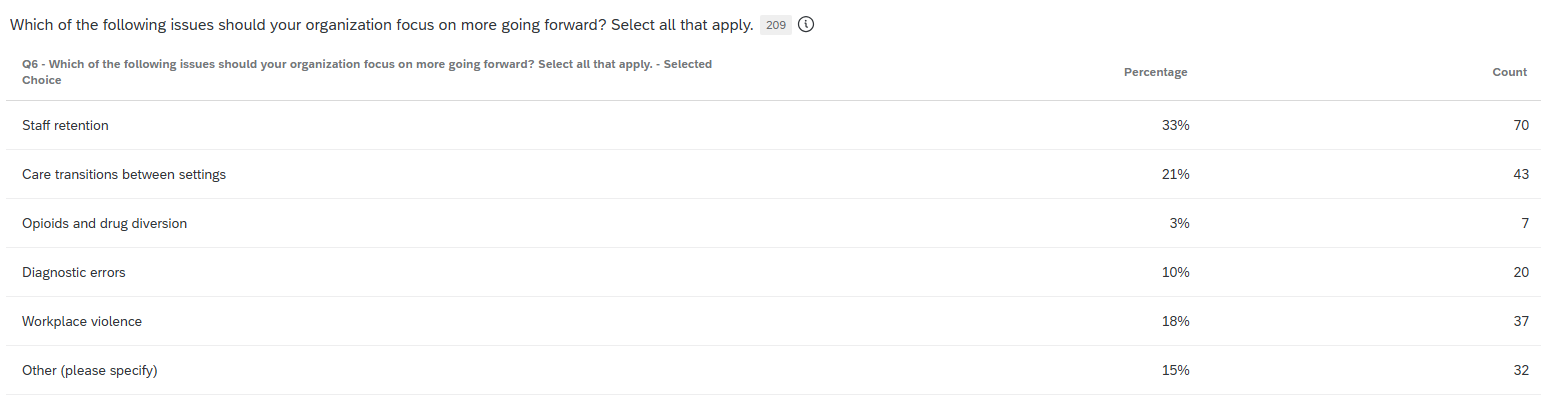Sort by the Percentage column header
This screenshot has height=414, width=1554.
[x=1155, y=72]
